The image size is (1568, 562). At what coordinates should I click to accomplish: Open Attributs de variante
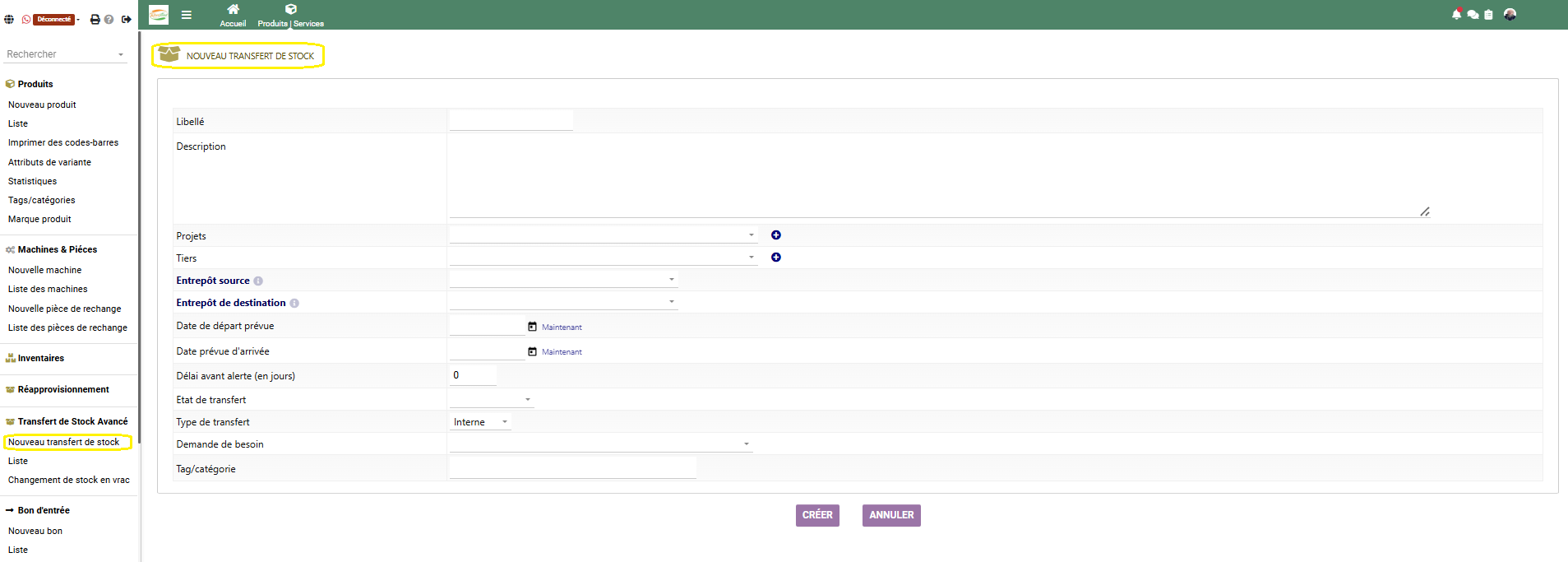coord(49,162)
